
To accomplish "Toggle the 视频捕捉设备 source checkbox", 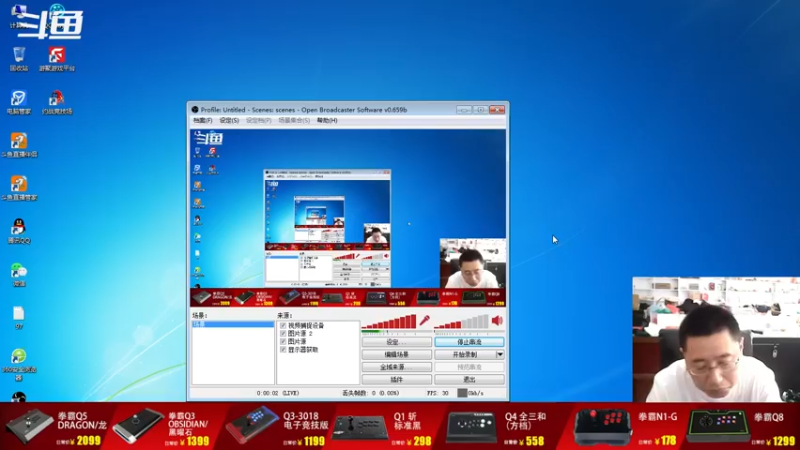I will tap(283, 326).
